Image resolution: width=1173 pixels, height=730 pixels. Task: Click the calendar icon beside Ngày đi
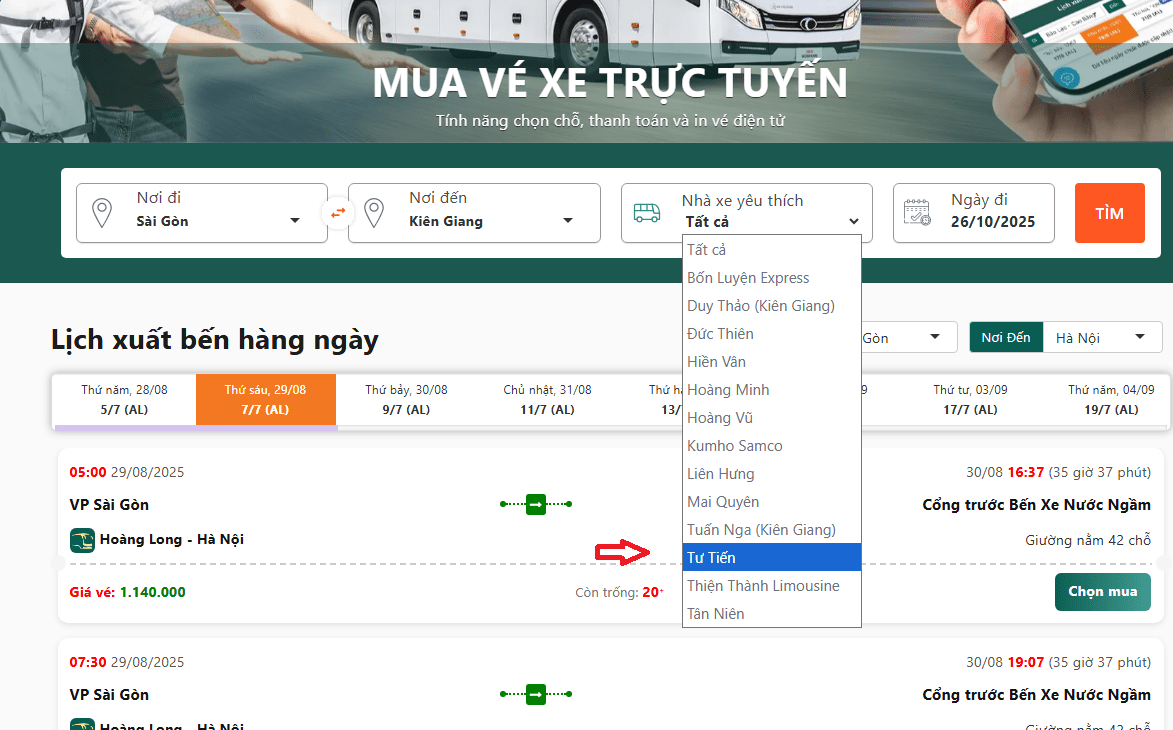pos(917,213)
